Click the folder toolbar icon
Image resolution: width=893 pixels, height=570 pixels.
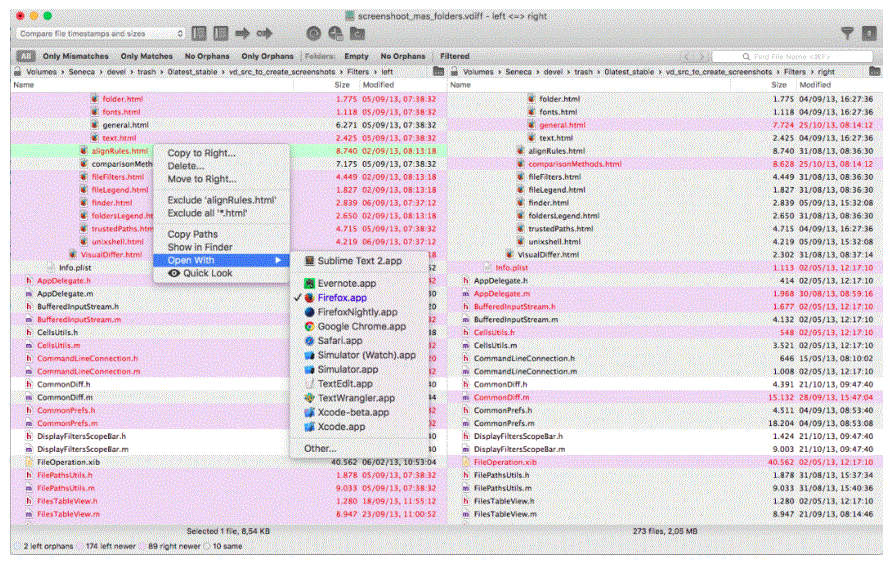357,34
